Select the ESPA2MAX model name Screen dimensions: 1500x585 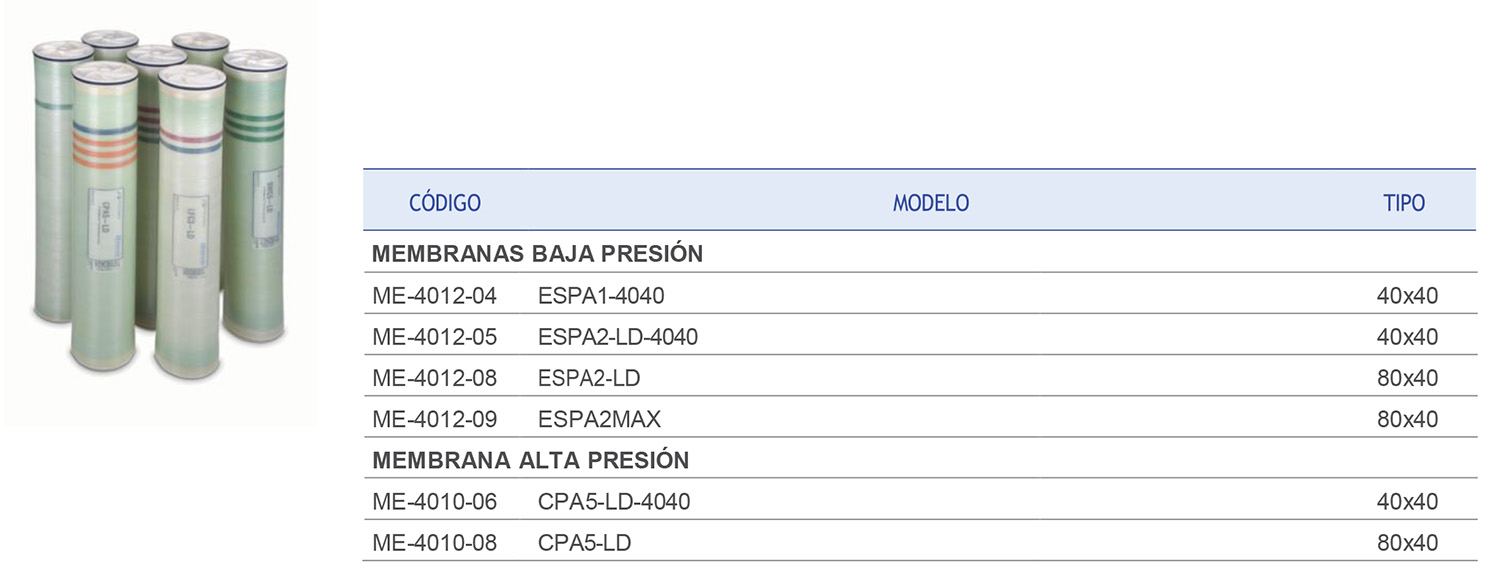click(x=599, y=419)
